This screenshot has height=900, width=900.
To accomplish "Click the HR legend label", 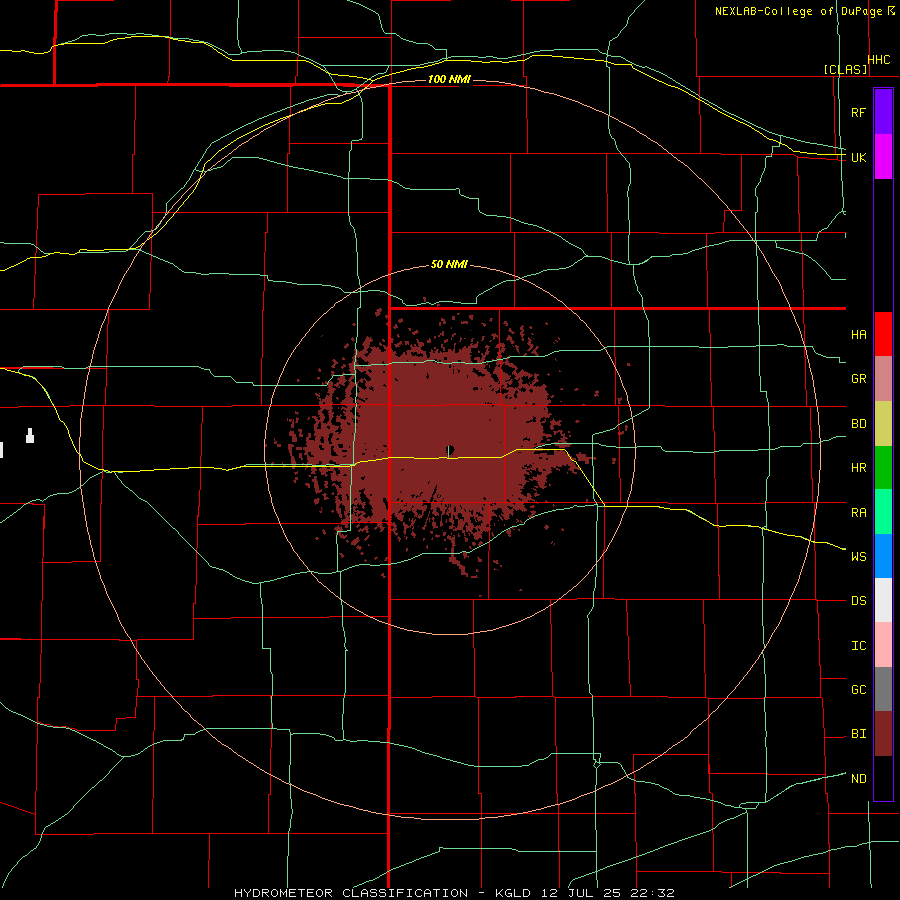I will tap(858, 468).
